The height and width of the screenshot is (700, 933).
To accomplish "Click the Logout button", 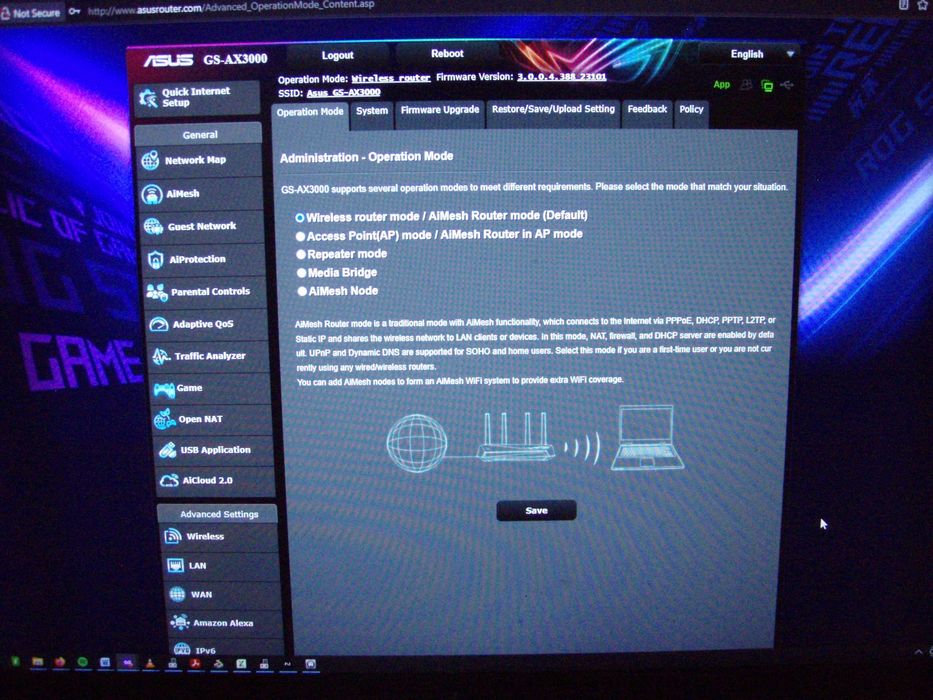I will tap(337, 55).
